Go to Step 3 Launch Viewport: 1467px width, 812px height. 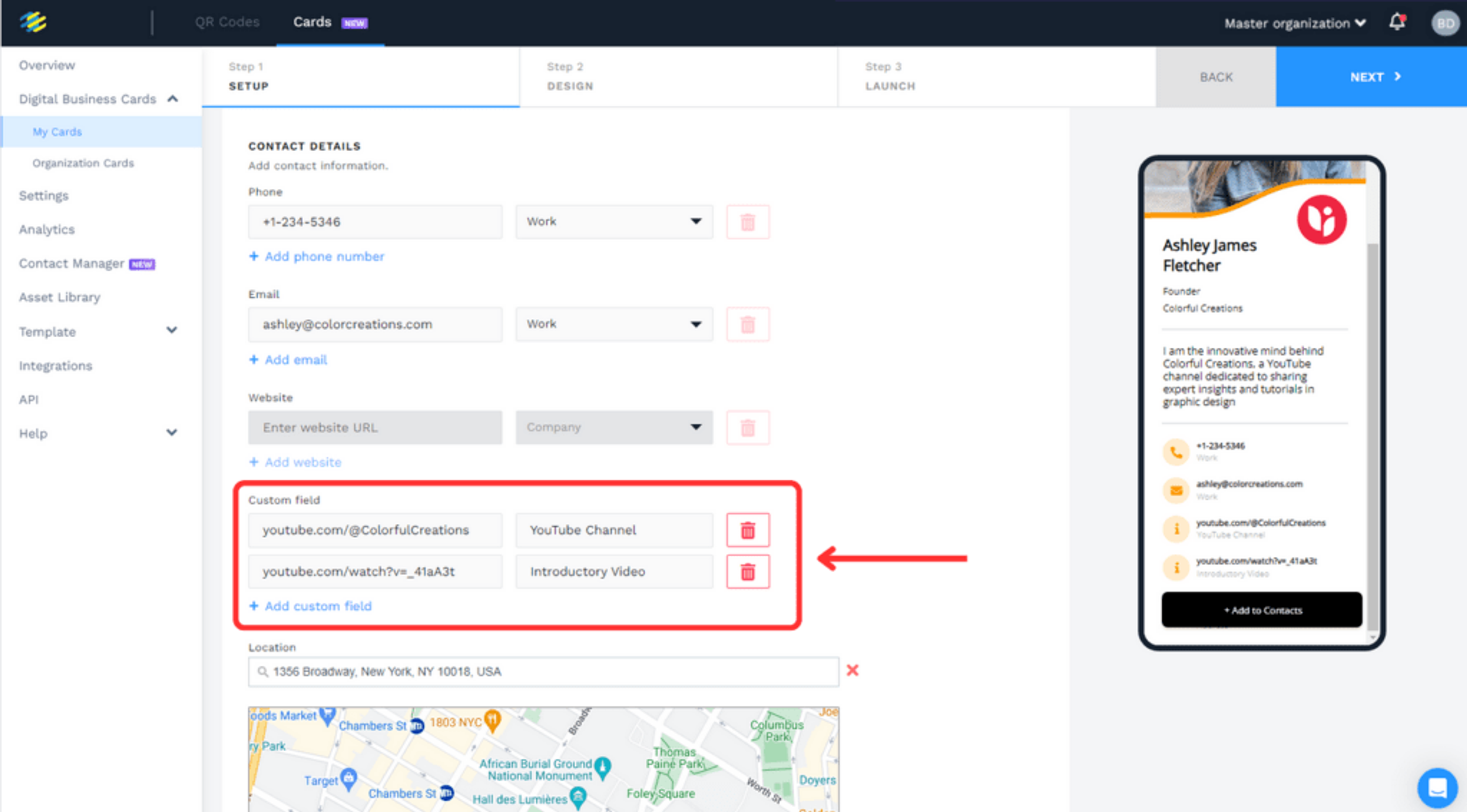coord(997,76)
